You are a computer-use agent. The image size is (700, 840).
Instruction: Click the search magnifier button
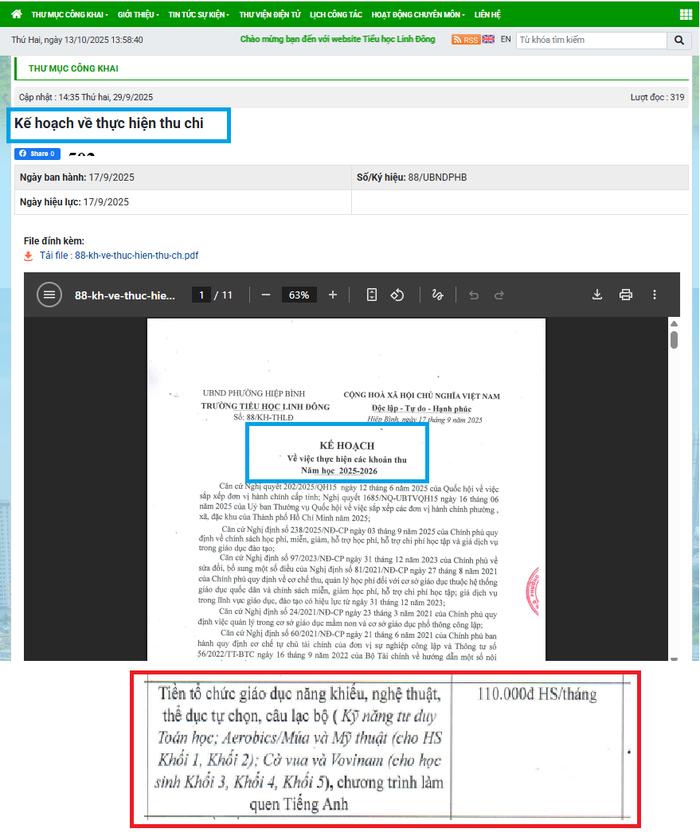(x=681, y=40)
